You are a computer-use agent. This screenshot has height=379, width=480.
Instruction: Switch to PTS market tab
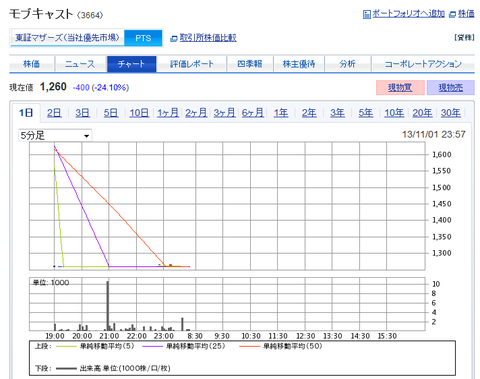(143, 38)
